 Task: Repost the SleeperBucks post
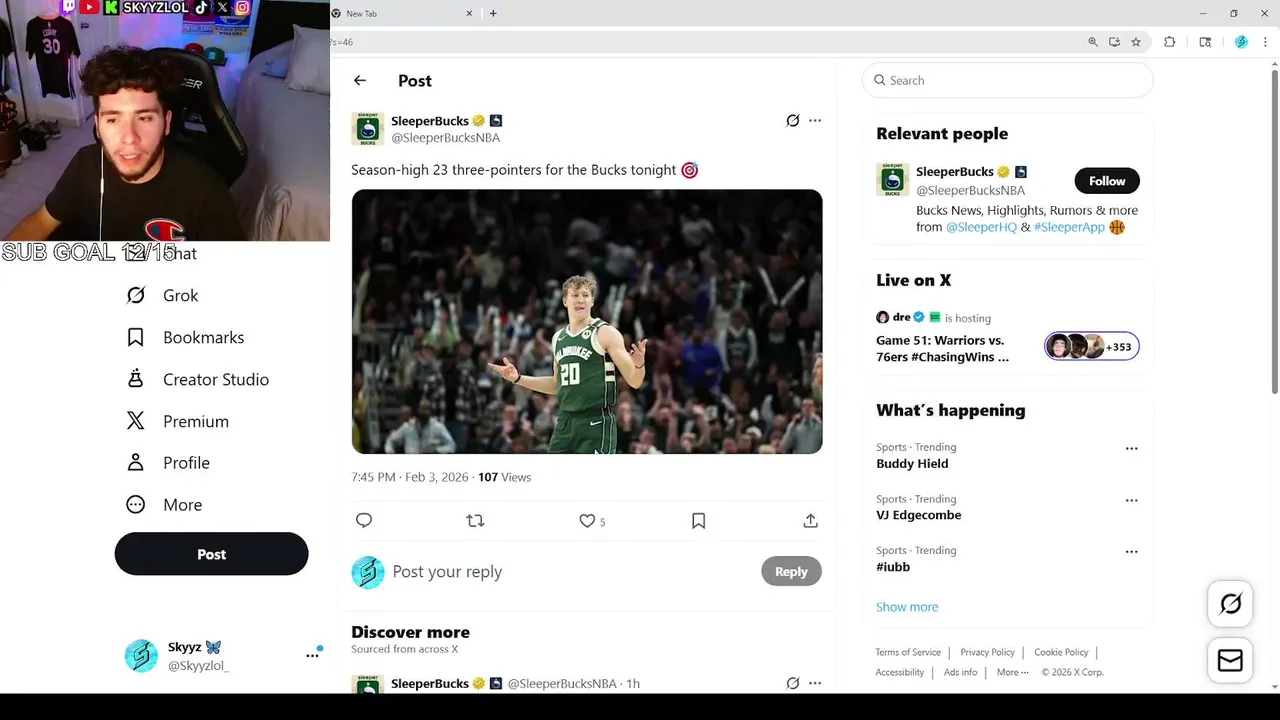tap(475, 520)
